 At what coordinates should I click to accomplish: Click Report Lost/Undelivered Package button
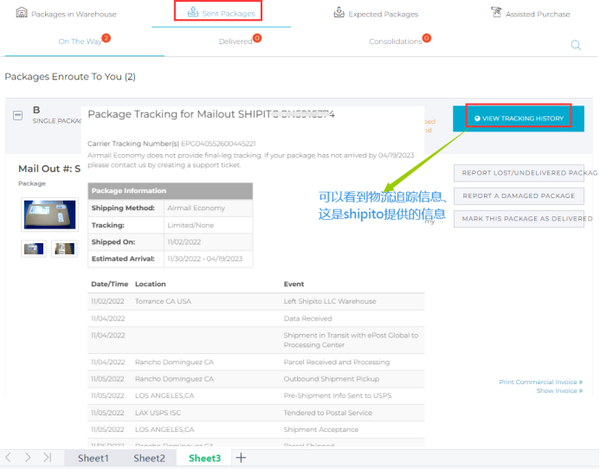pyautogui.click(x=519, y=173)
